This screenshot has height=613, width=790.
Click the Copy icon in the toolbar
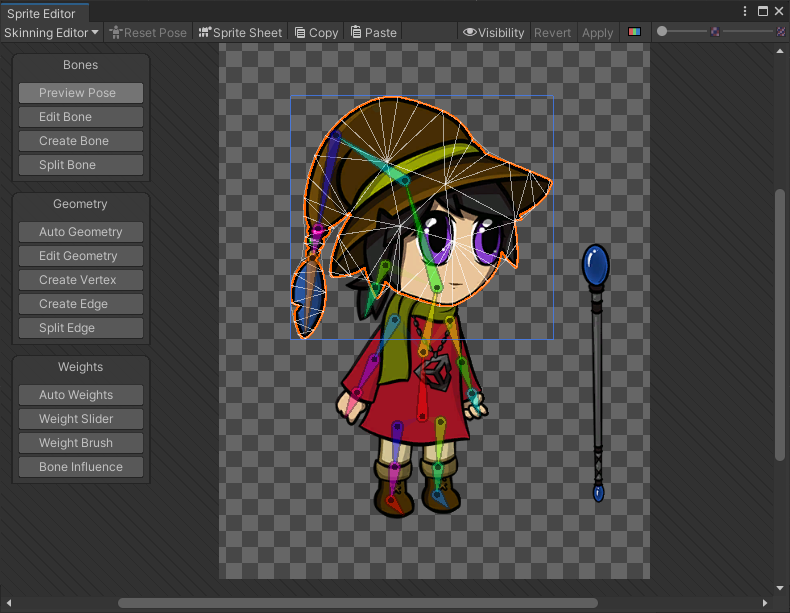click(x=300, y=32)
